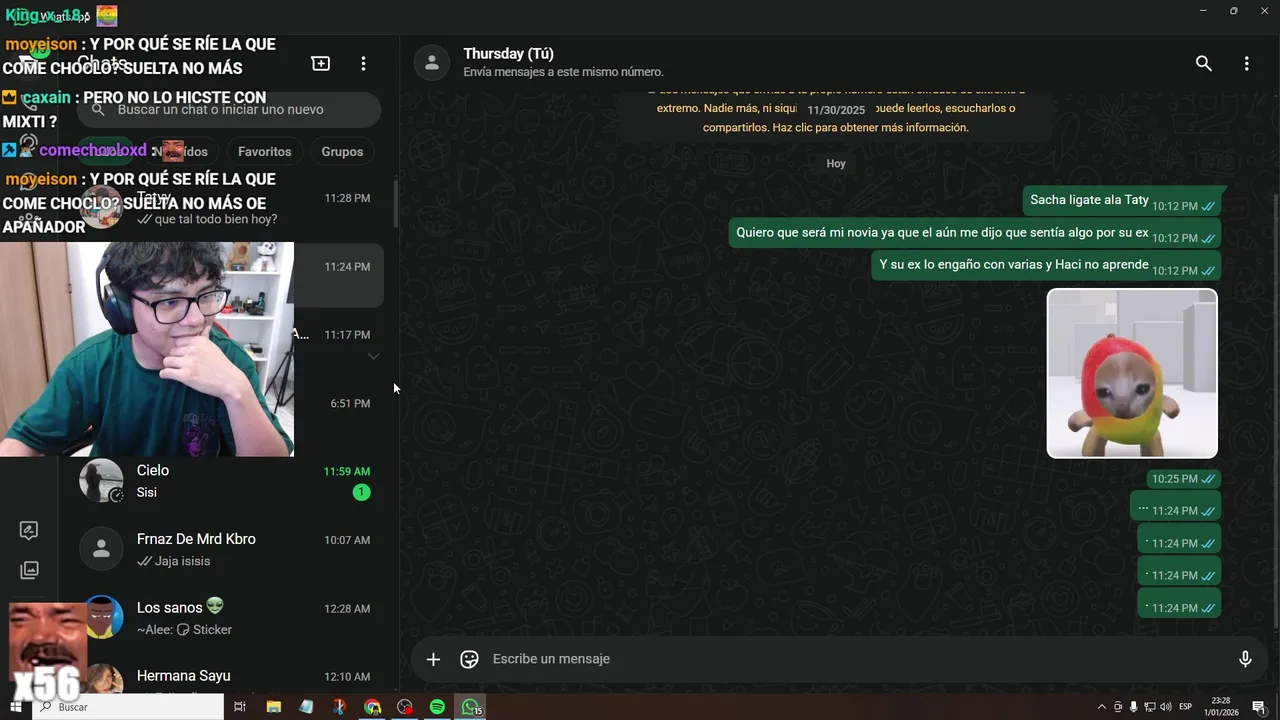Select the Grupos filter tab
This screenshot has width=1280, height=720.
click(342, 151)
